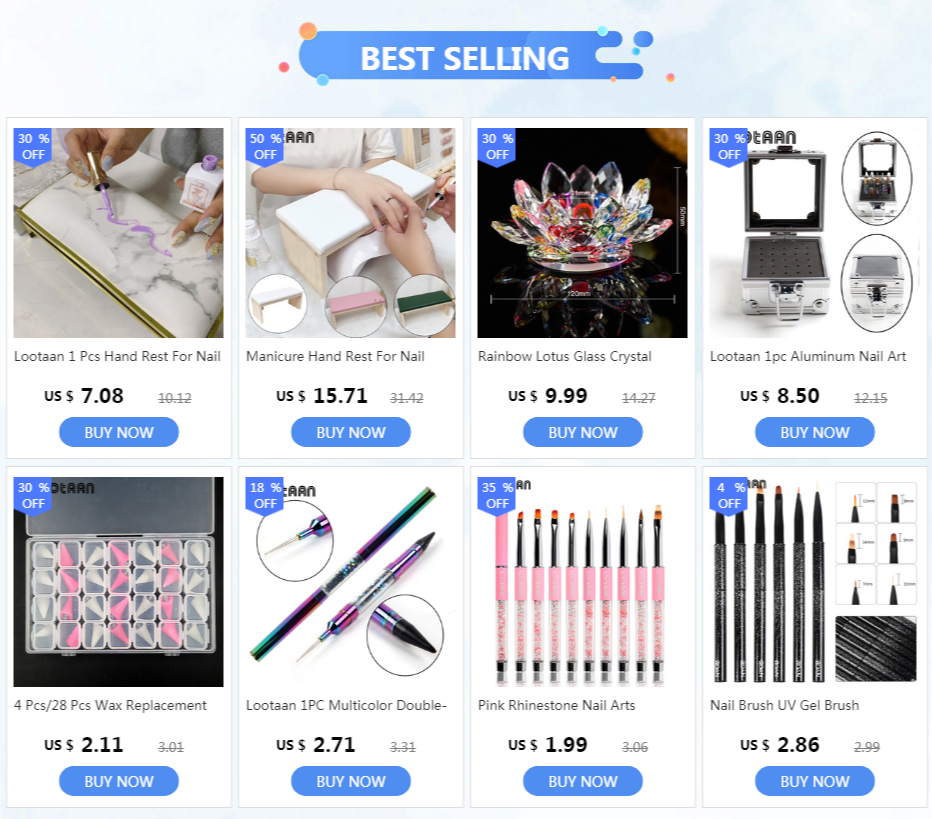The image size is (932, 819).
Task: Open the Manicure Hand Rest product photo
Action: click(351, 233)
